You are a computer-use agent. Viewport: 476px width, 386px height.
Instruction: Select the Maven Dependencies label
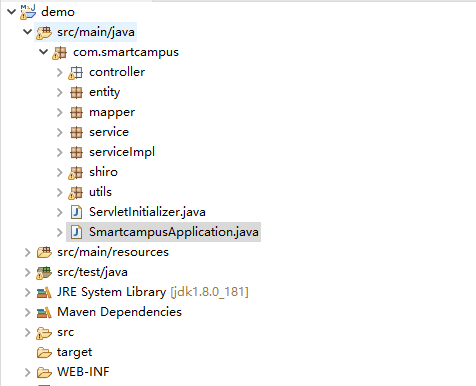pyautogui.click(x=119, y=312)
